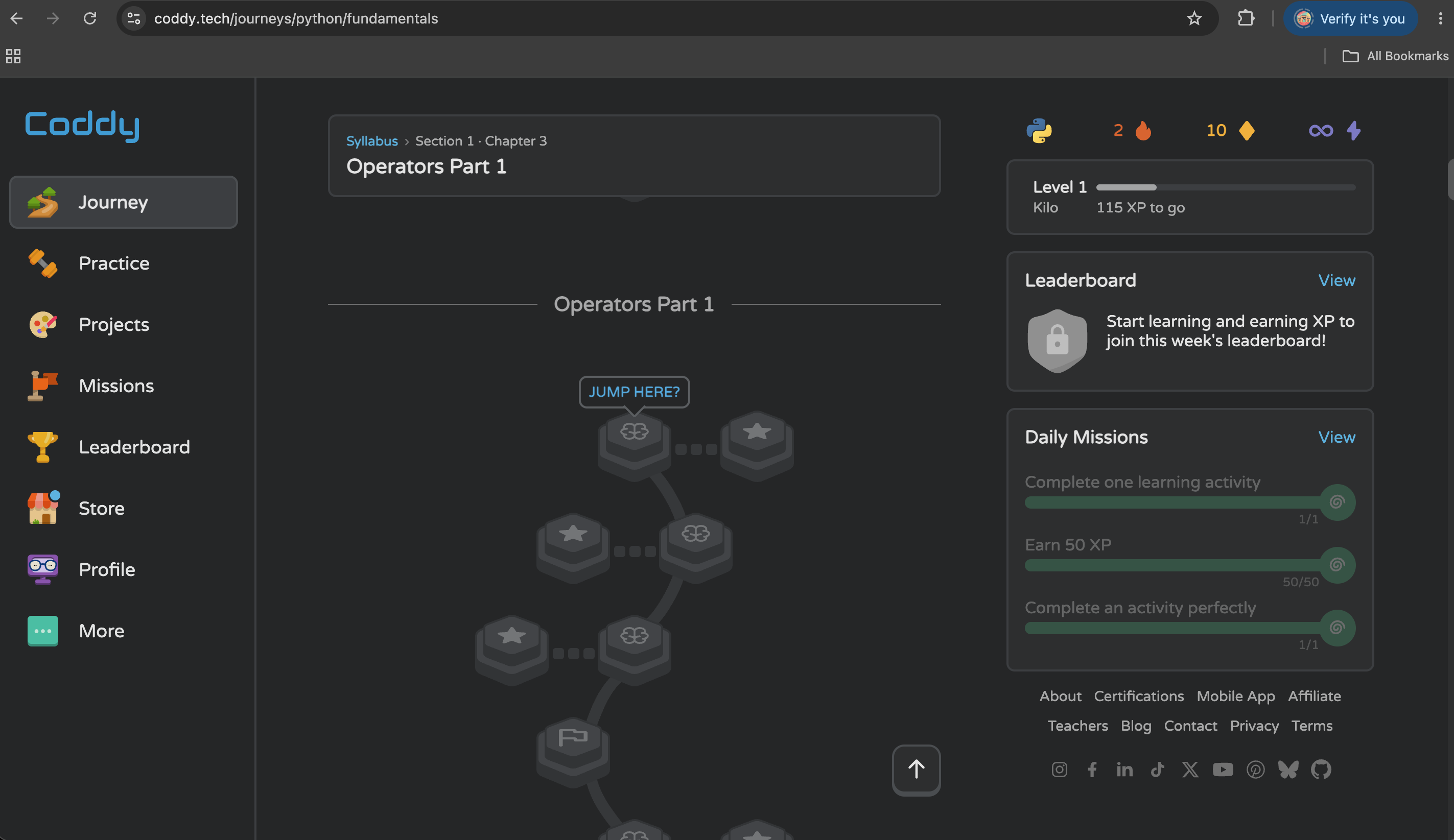The height and width of the screenshot is (840, 1454).
Task: Open the Privacy footer link
Action: click(1254, 726)
